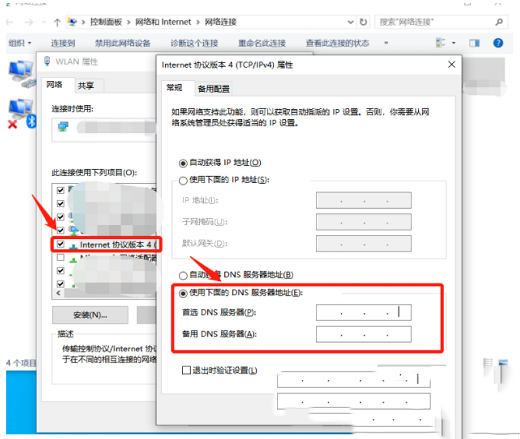Open the view options icon
520x439 pixels.
click(440, 43)
